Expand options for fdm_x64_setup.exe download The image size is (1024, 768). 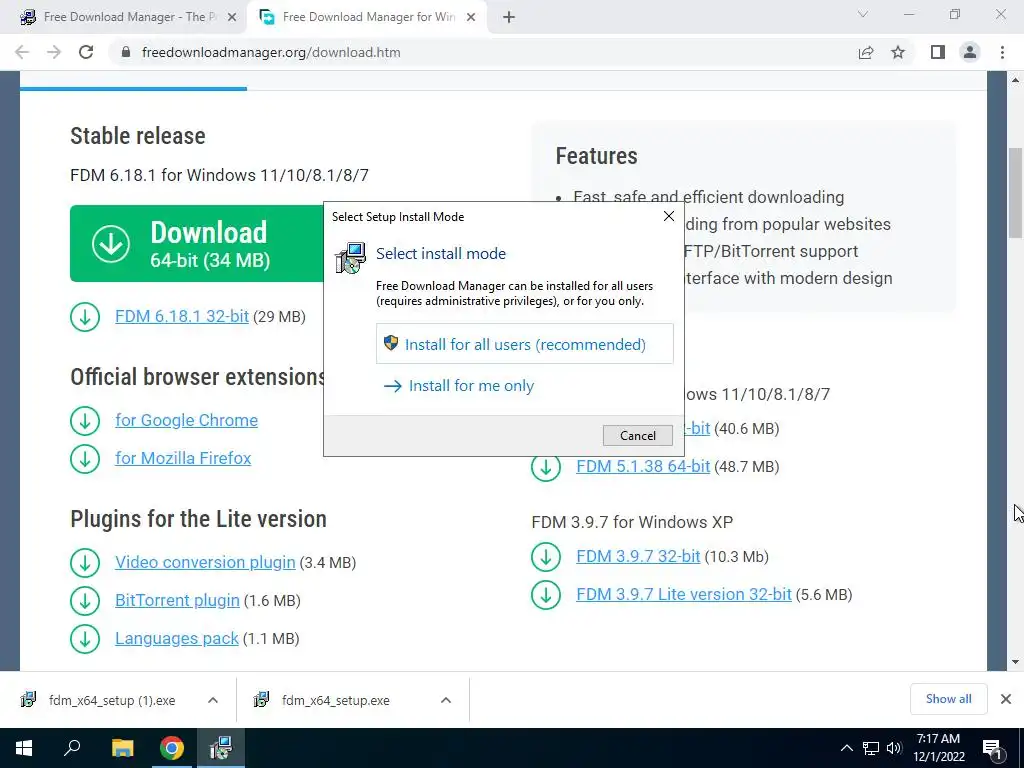pos(446,700)
